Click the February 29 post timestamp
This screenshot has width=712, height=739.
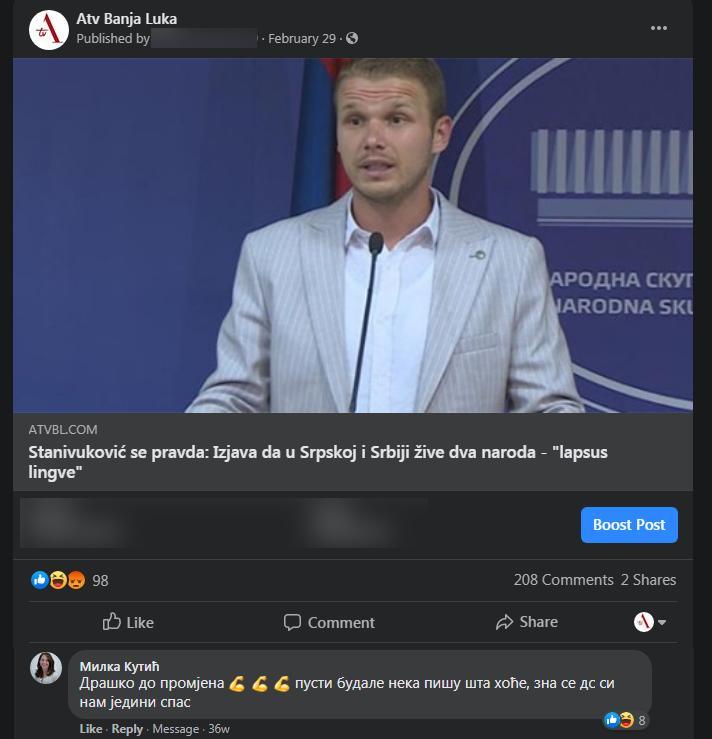click(302, 39)
